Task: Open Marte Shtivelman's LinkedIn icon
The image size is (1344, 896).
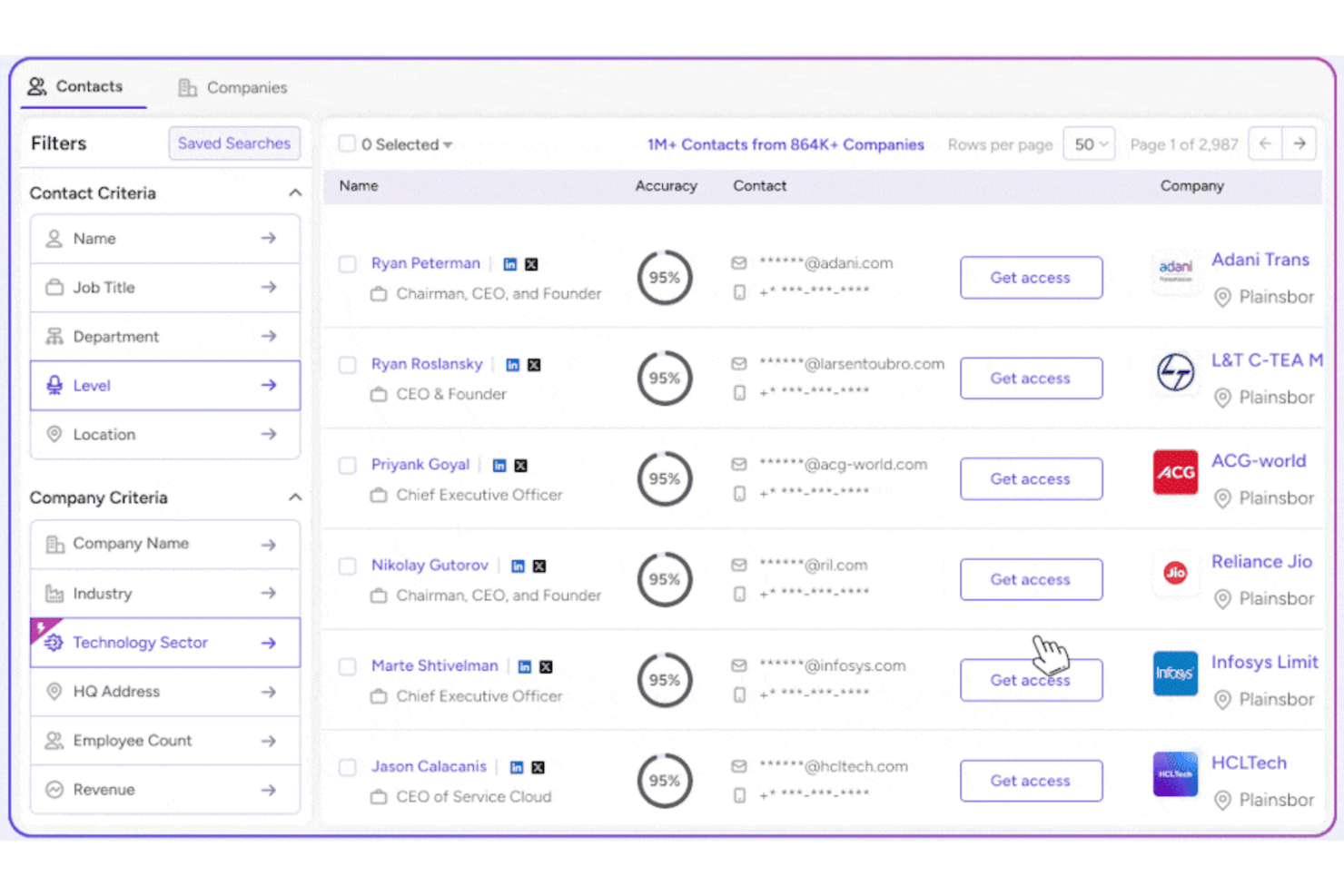Action: tap(525, 667)
